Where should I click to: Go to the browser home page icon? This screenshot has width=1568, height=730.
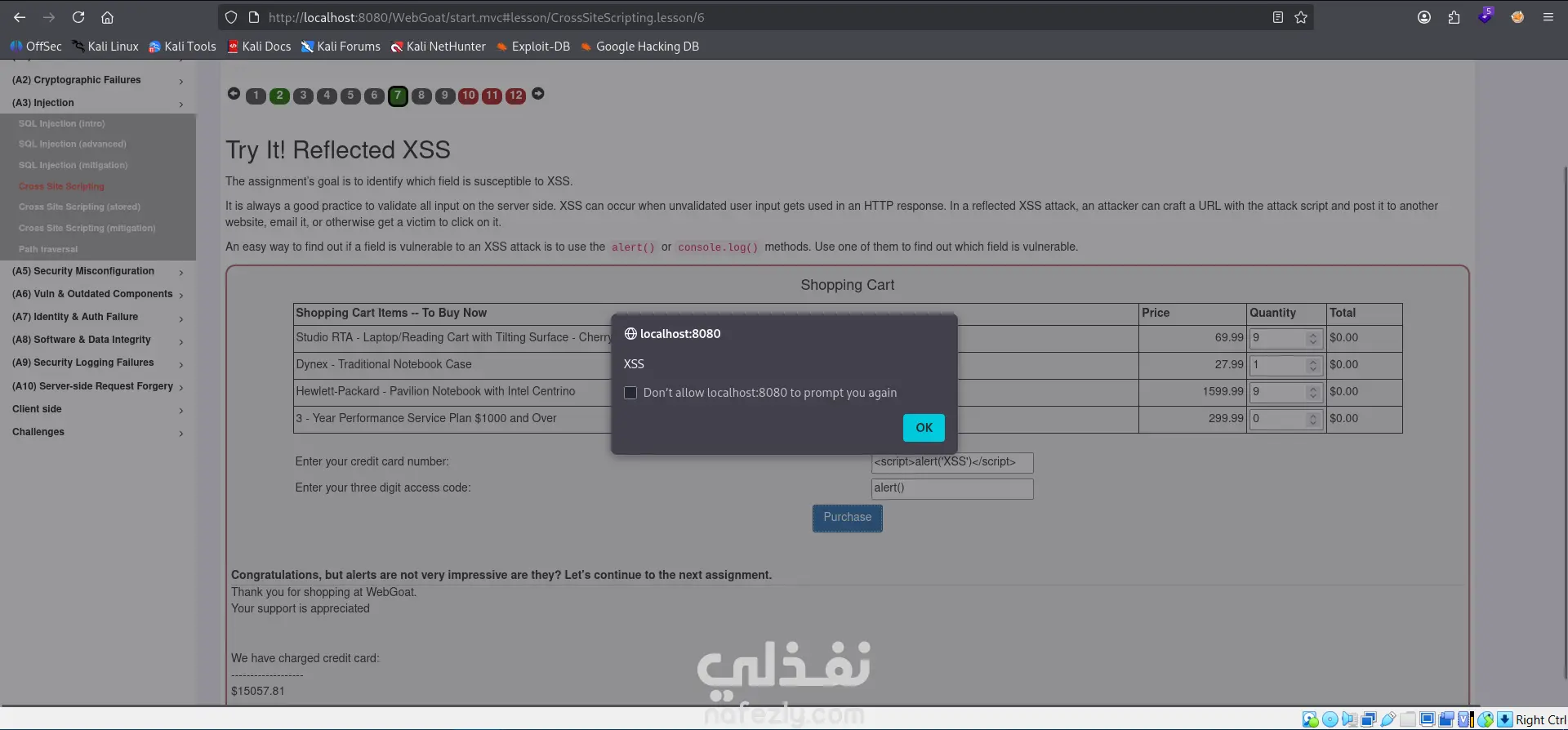(x=107, y=17)
